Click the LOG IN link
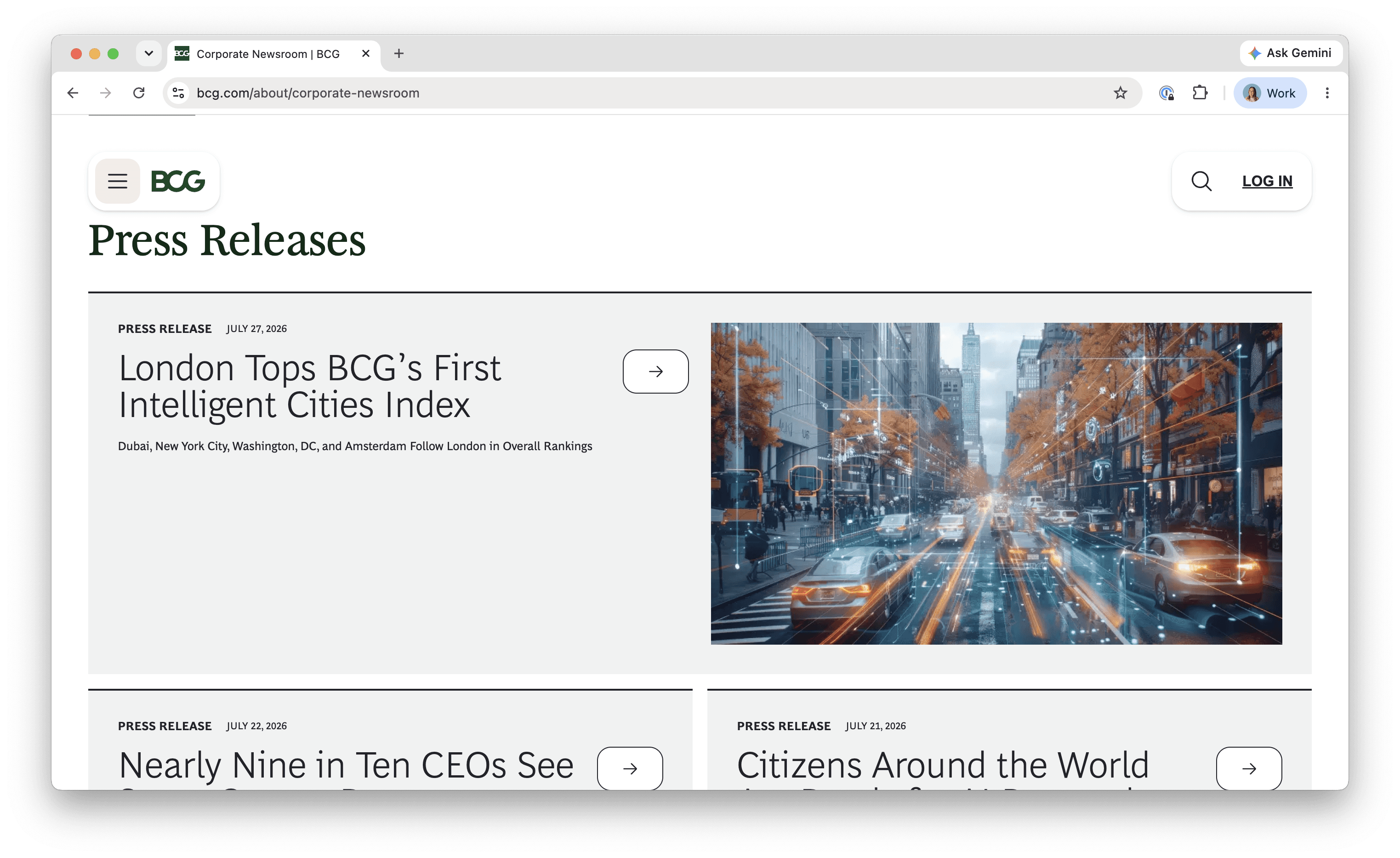Viewport: 1400px width, 858px height. (1266, 181)
